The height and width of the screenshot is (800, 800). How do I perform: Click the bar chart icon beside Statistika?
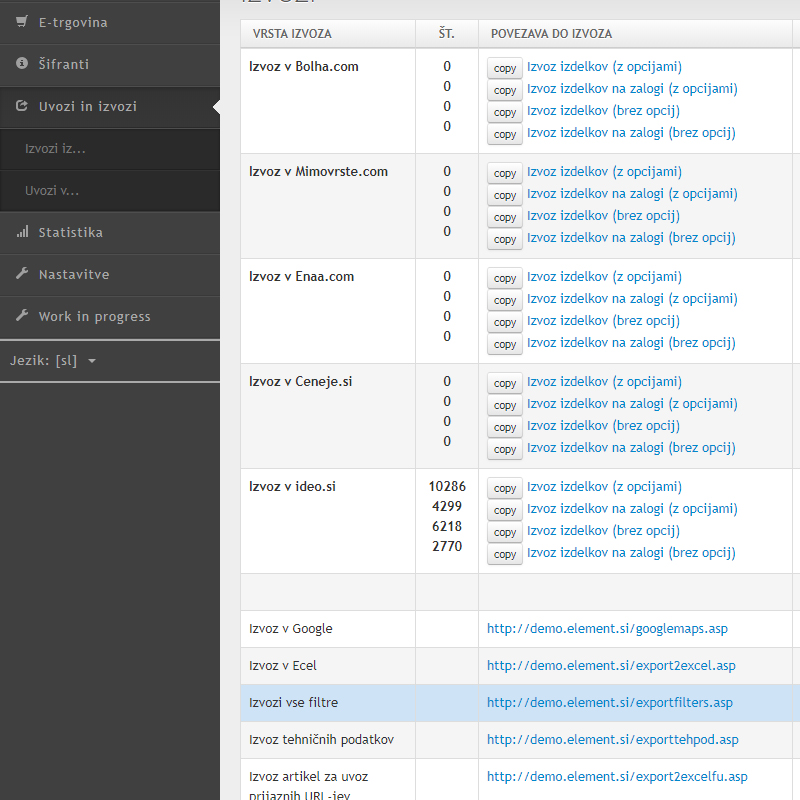click(22, 232)
